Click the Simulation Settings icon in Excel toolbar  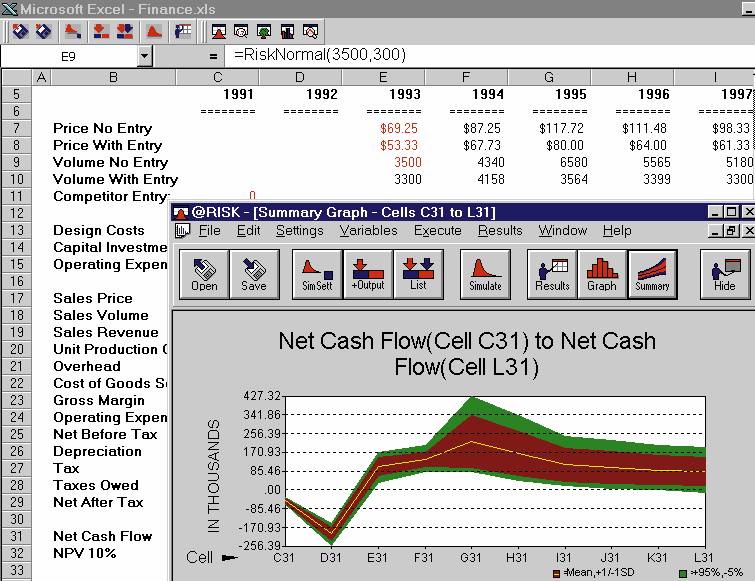73,32
